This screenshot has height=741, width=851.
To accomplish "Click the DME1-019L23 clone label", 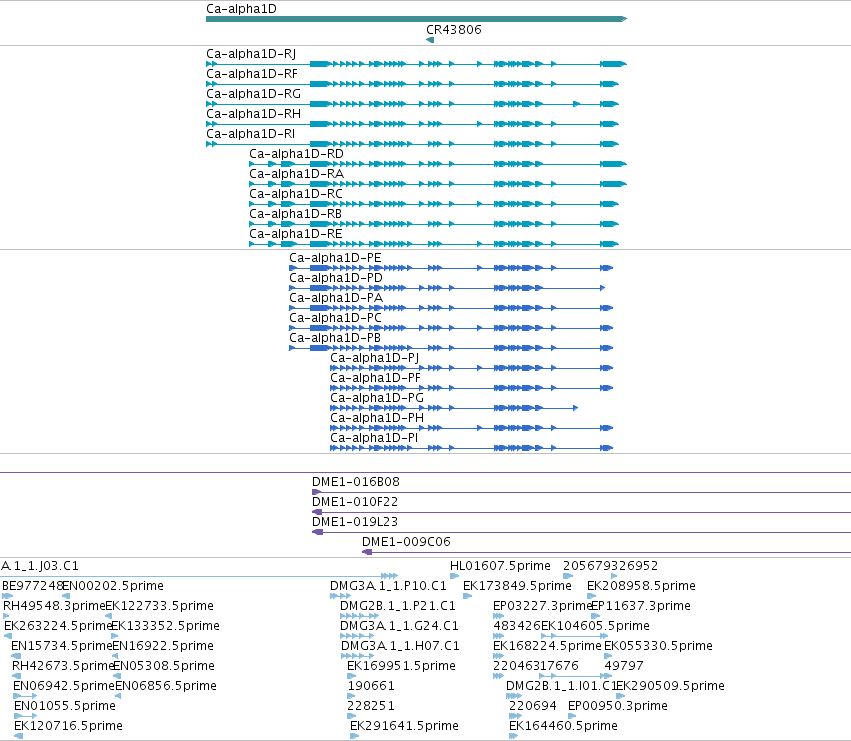I will 355,522.
